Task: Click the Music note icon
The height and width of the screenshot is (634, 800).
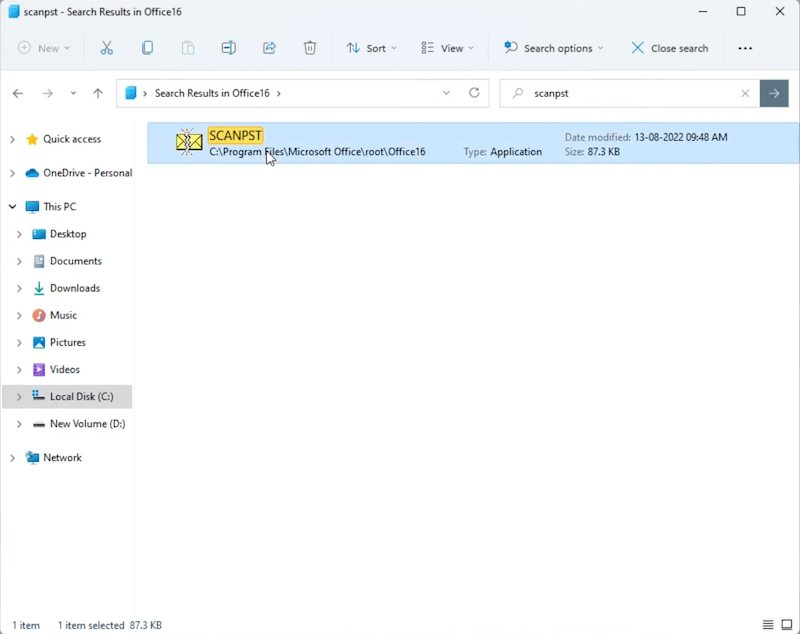Action: [39, 315]
